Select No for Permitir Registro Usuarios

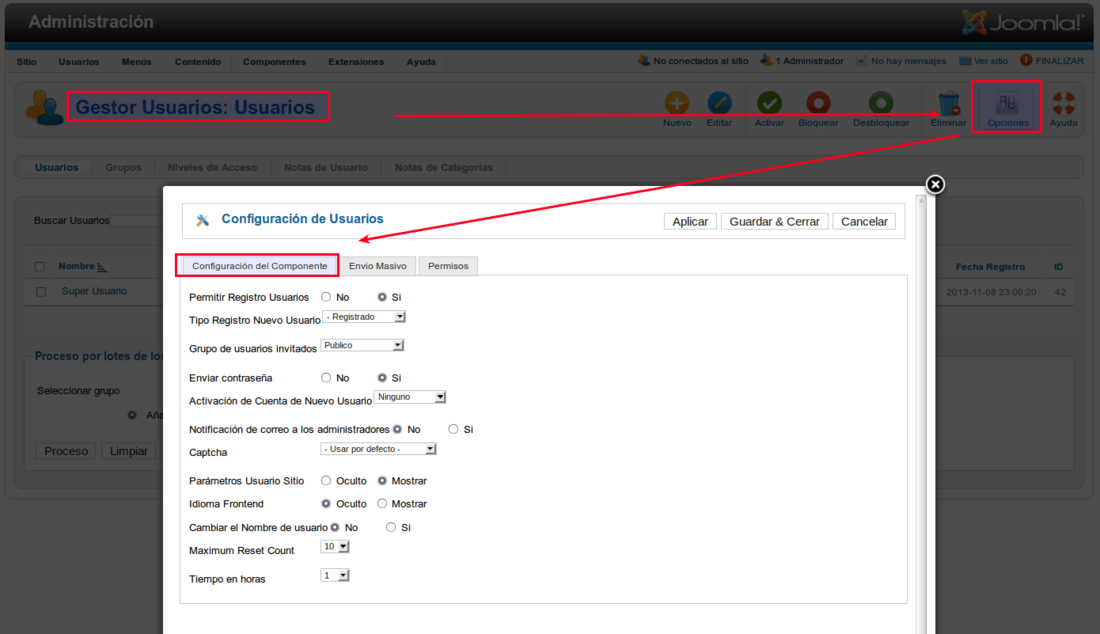click(x=326, y=297)
